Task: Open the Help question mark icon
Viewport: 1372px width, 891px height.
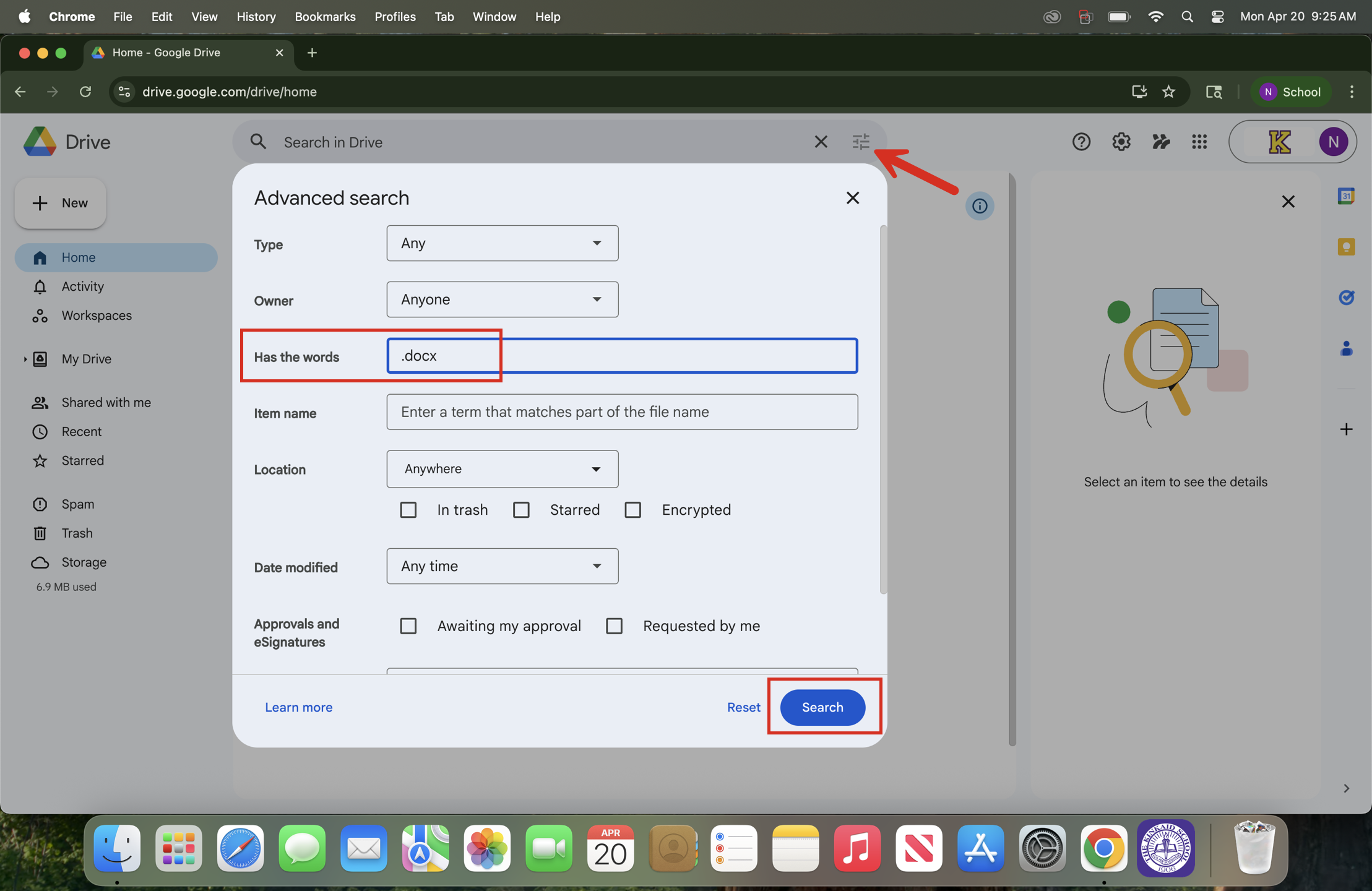Action: [1081, 142]
